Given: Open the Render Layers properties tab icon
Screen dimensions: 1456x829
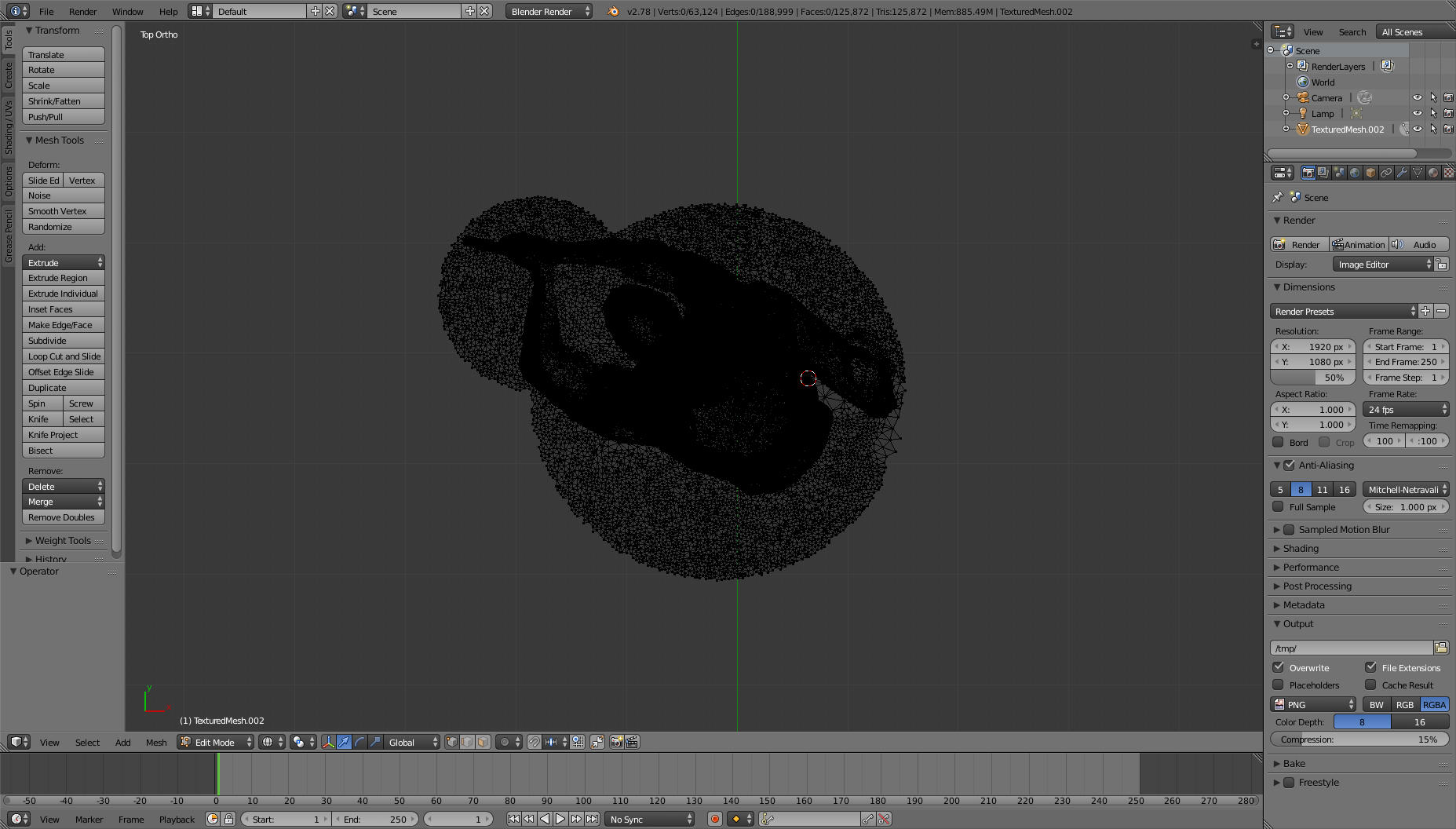Looking at the screenshot, I should click(1323, 173).
